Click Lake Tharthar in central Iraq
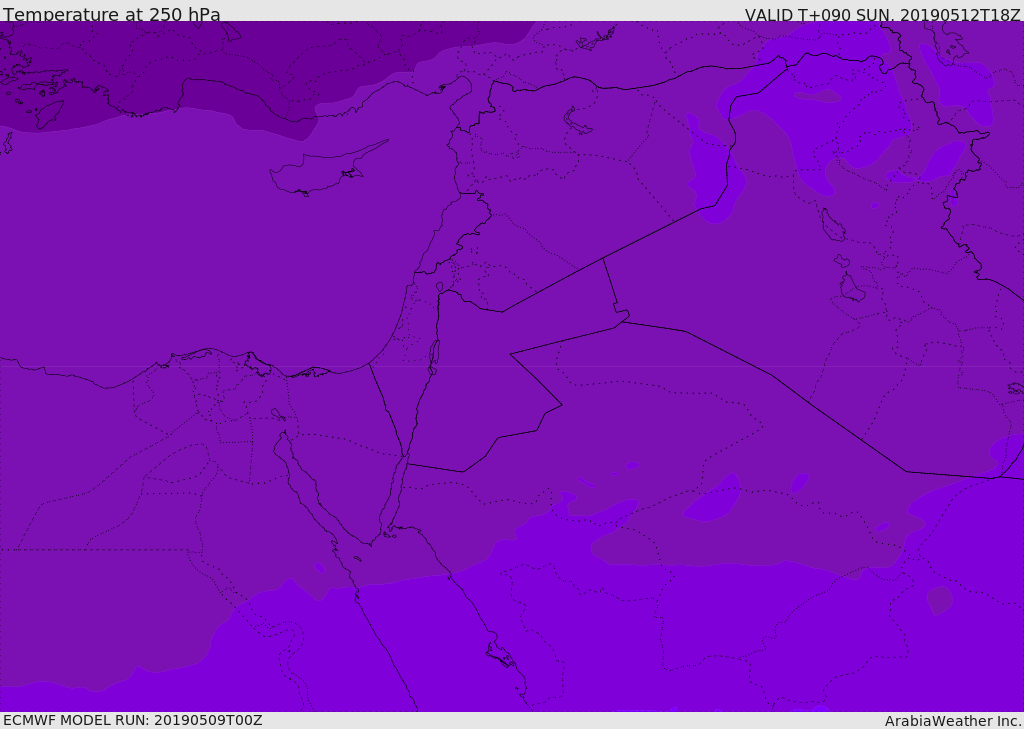 tap(833, 225)
